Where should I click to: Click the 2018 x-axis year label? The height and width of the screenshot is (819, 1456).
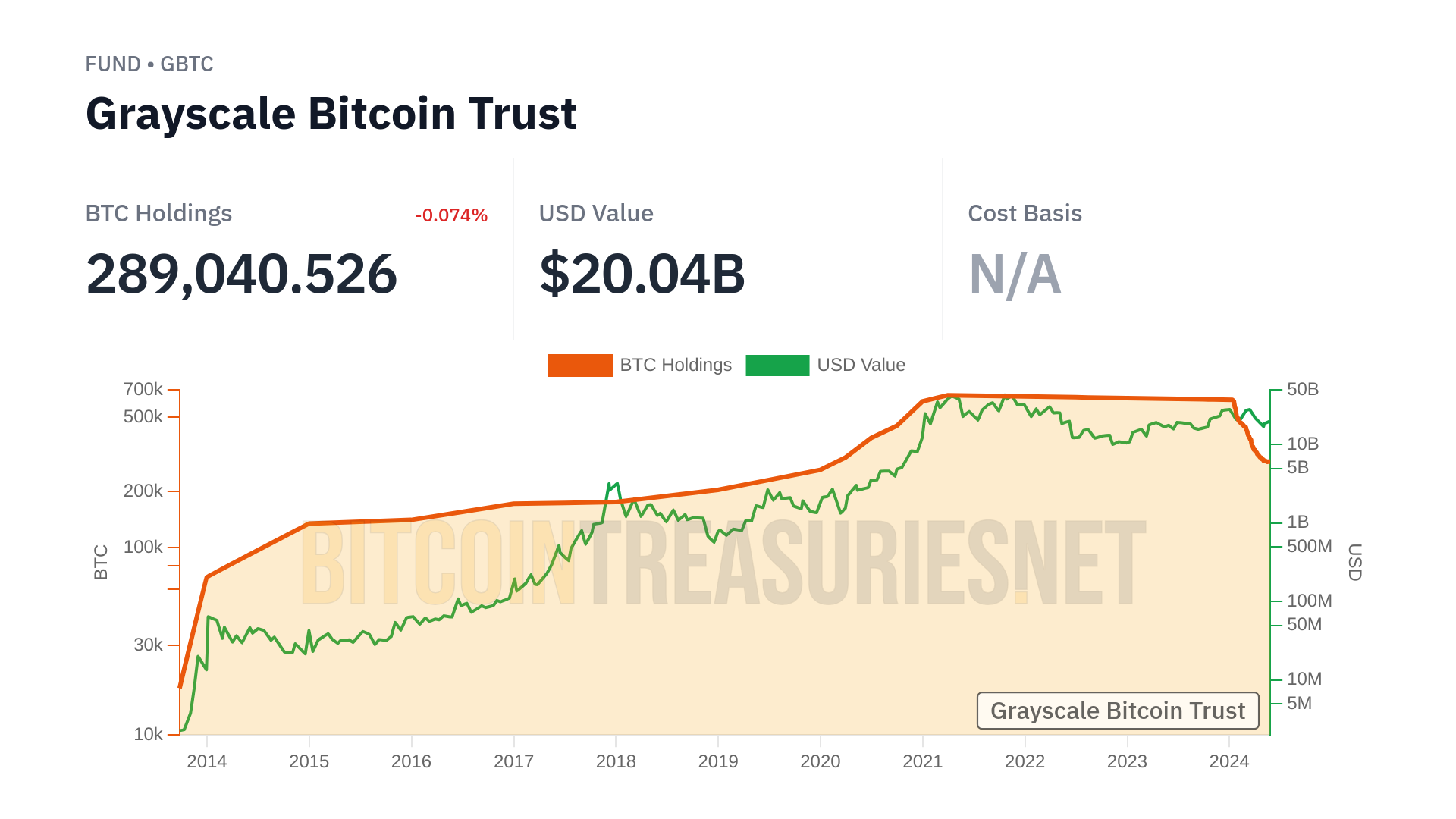coord(616,761)
